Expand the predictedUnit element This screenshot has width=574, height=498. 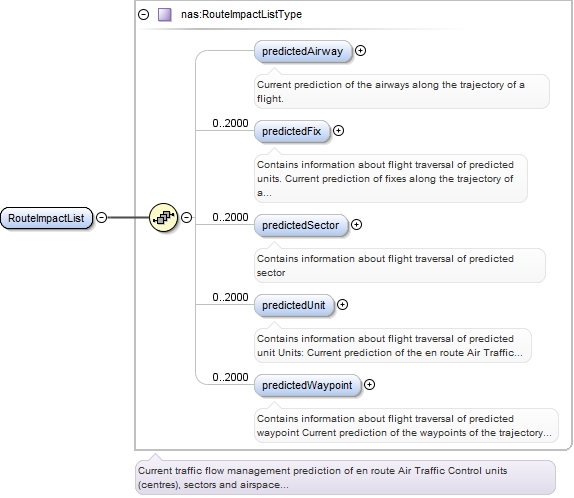[342, 305]
